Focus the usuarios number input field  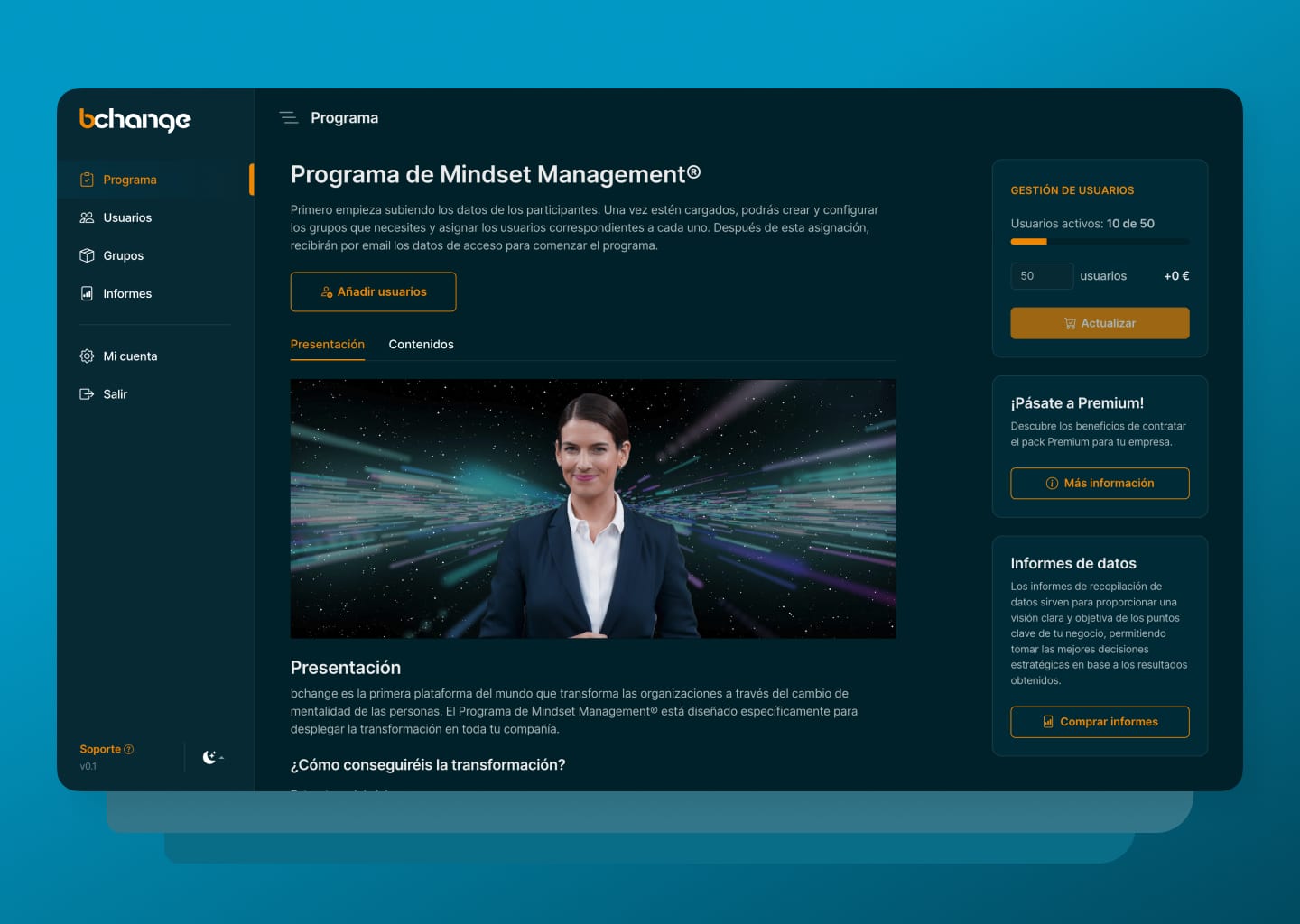tap(1042, 276)
